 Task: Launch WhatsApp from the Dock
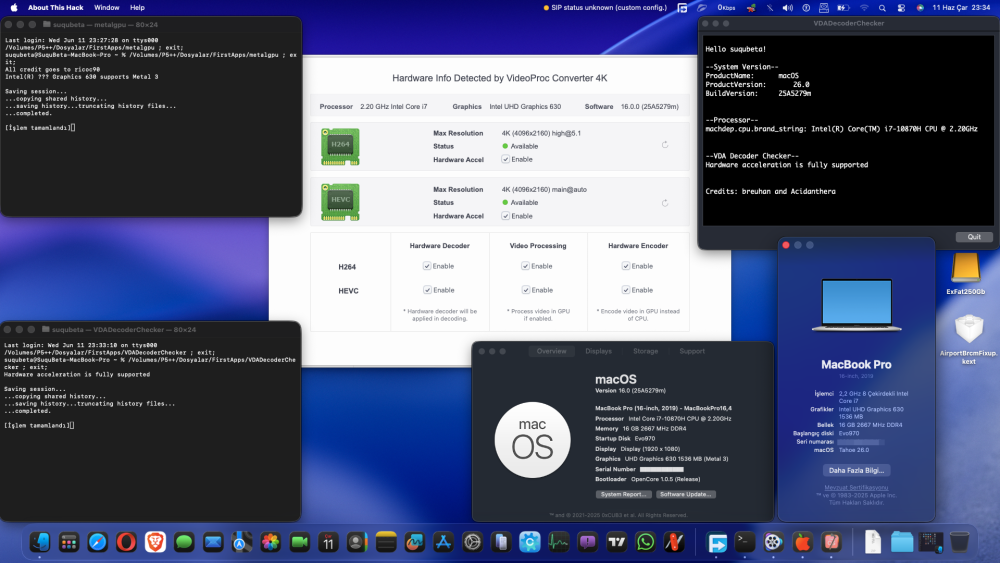[x=645, y=542]
